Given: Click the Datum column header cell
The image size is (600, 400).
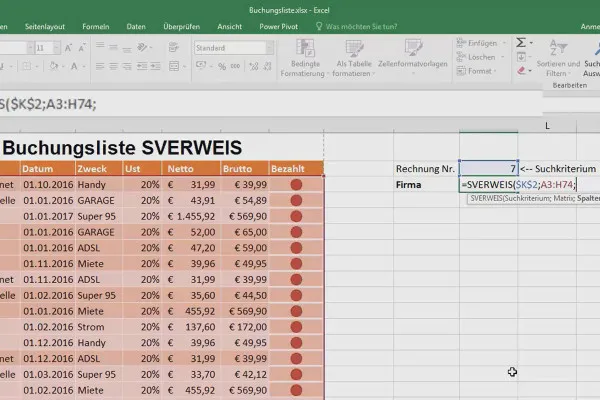Looking at the screenshot, I should click(x=47, y=169).
